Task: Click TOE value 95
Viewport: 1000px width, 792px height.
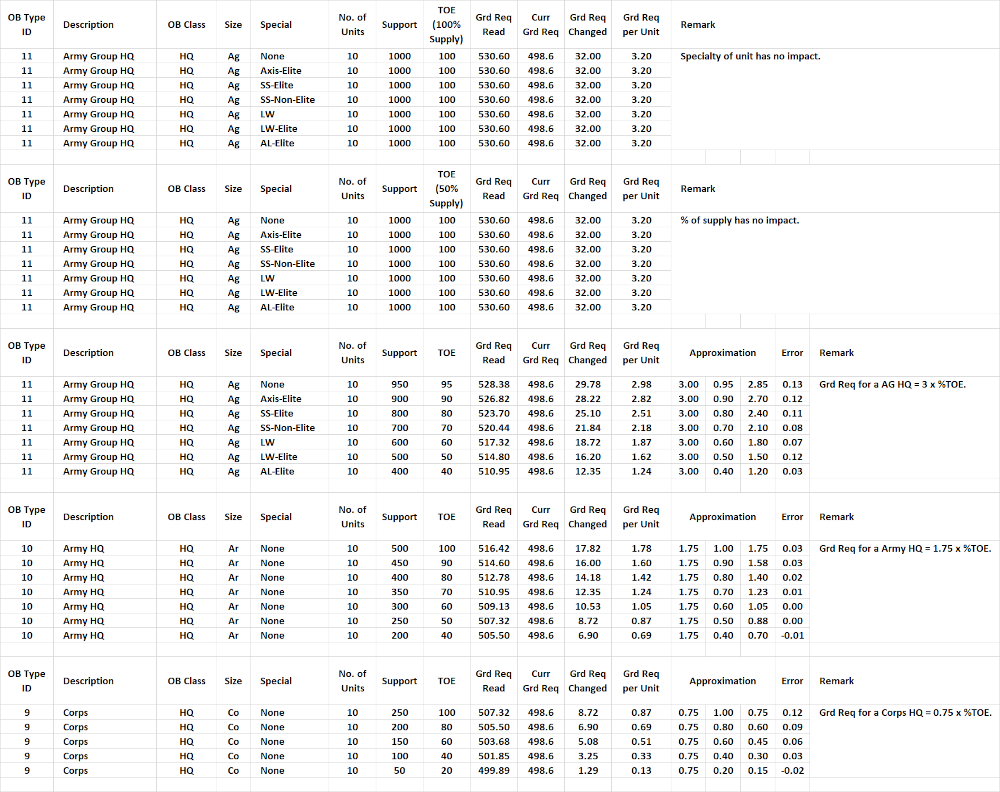Action: tap(446, 385)
